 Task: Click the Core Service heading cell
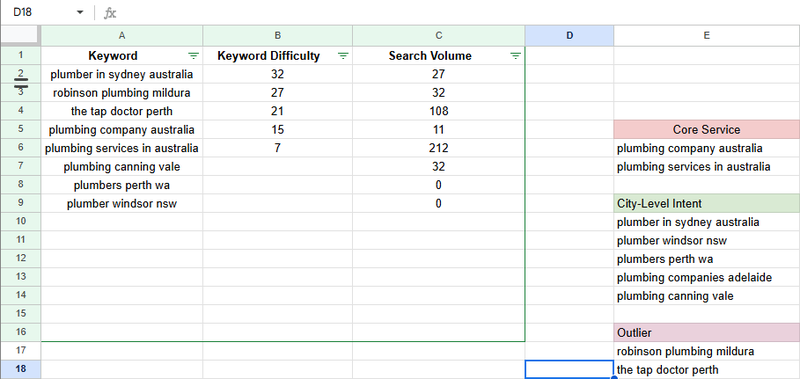point(707,130)
